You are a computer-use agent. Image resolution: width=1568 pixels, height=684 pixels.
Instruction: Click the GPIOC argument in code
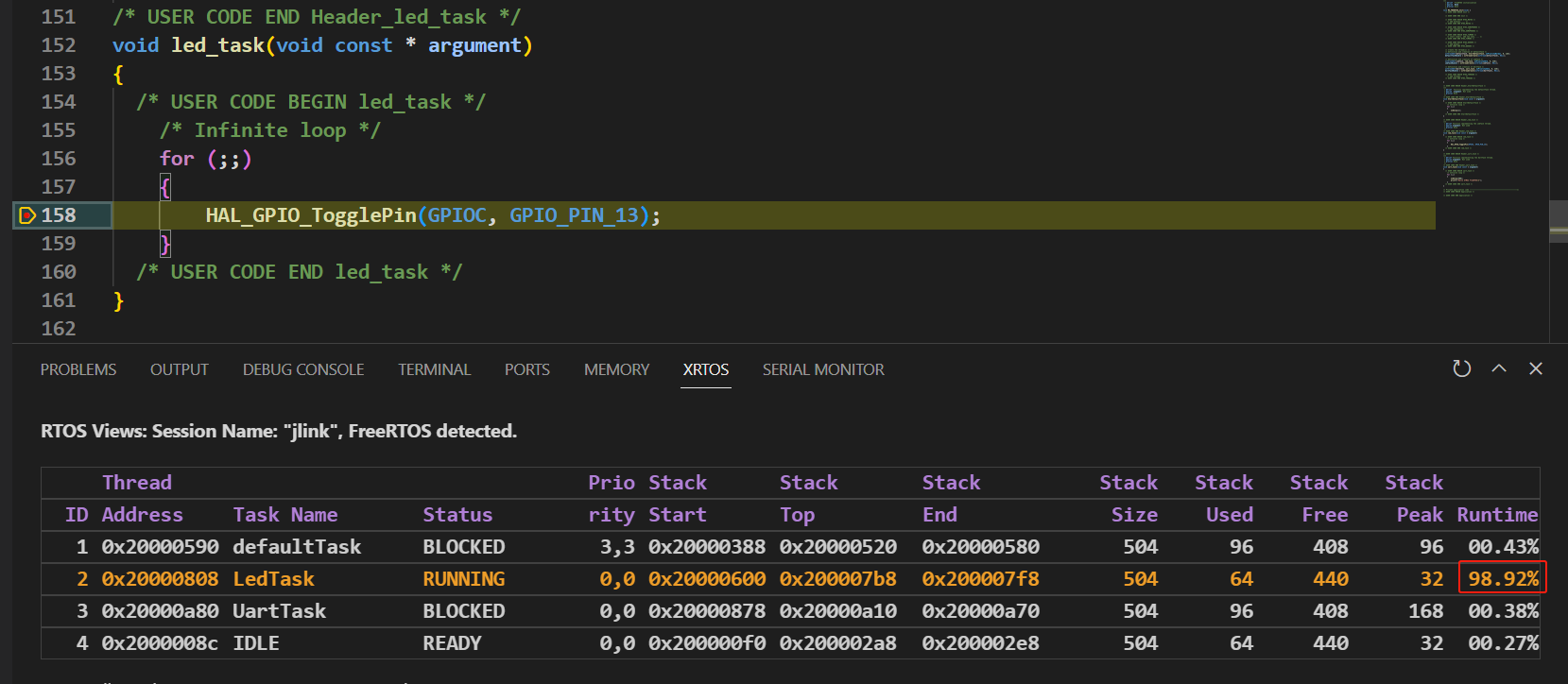pos(457,215)
